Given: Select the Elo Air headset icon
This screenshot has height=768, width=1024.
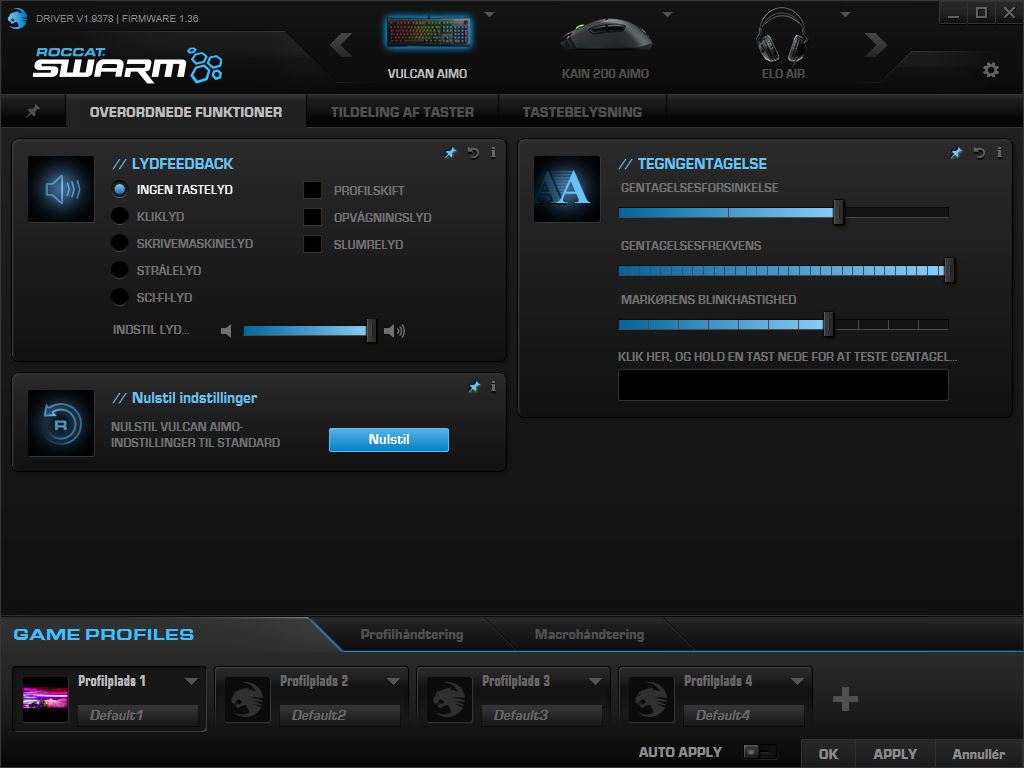Looking at the screenshot, I should point(782,35).
